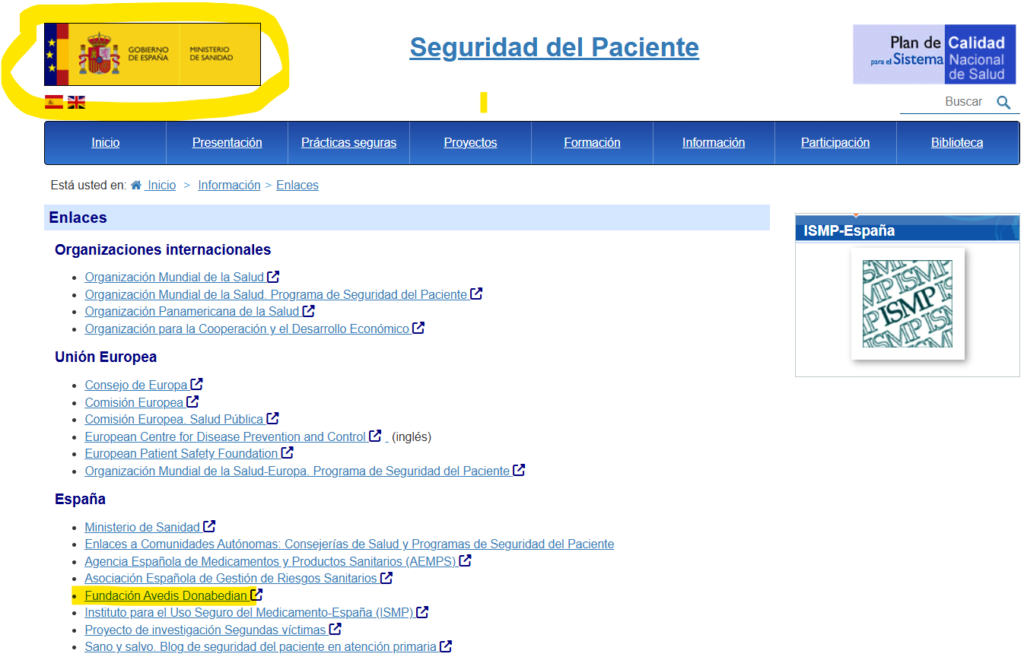Screen dimensions: 1024x657
Task: Switch to the Formación tab
Action: [591, 142]
